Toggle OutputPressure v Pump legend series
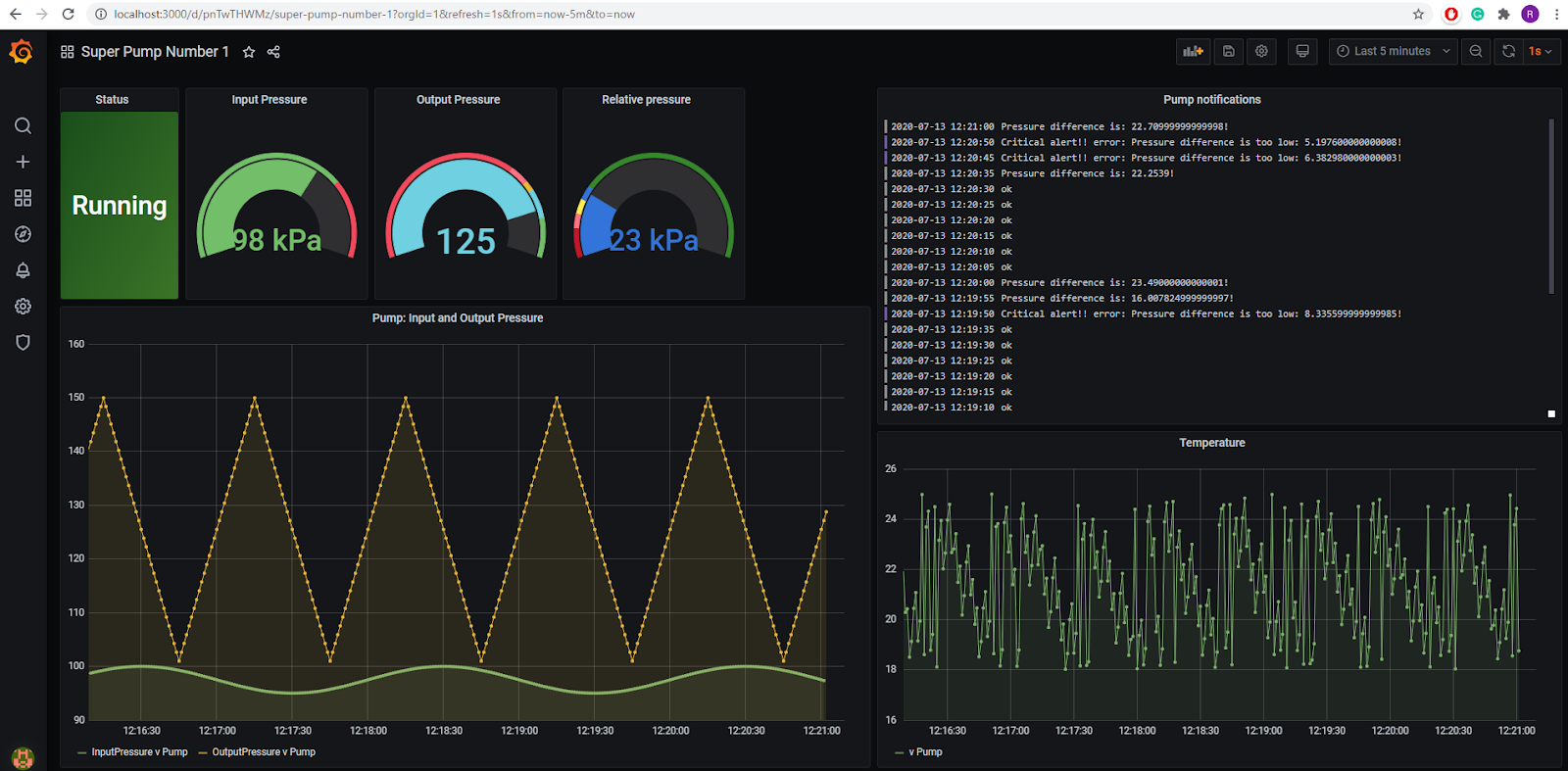 click(x=263, y=752)
